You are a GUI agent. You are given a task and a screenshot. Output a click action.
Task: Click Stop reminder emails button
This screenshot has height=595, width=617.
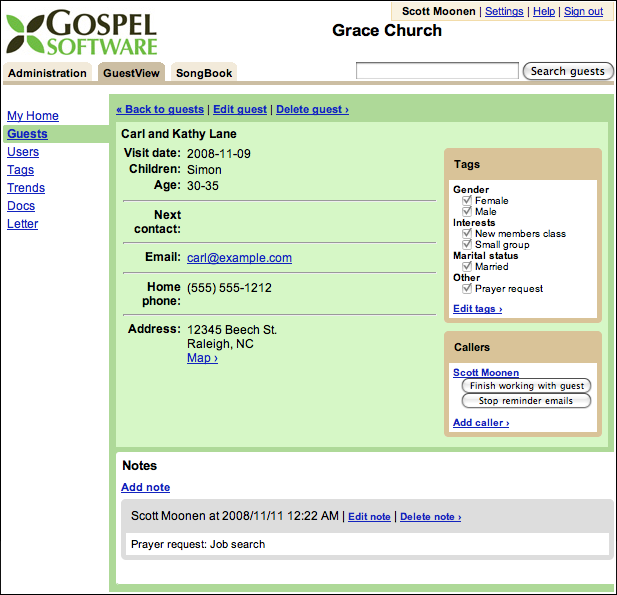[x=526, y=401]
